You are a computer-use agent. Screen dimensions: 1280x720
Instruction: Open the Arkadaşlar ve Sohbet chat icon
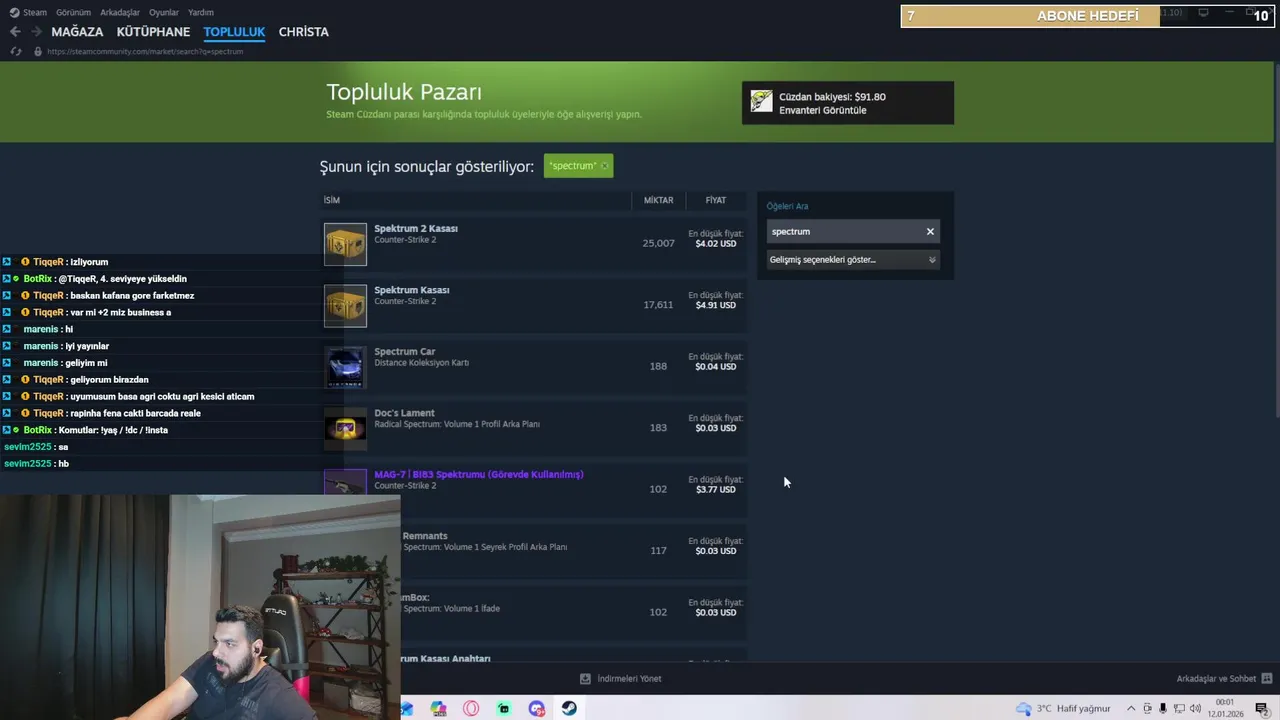coord(1267,678)
